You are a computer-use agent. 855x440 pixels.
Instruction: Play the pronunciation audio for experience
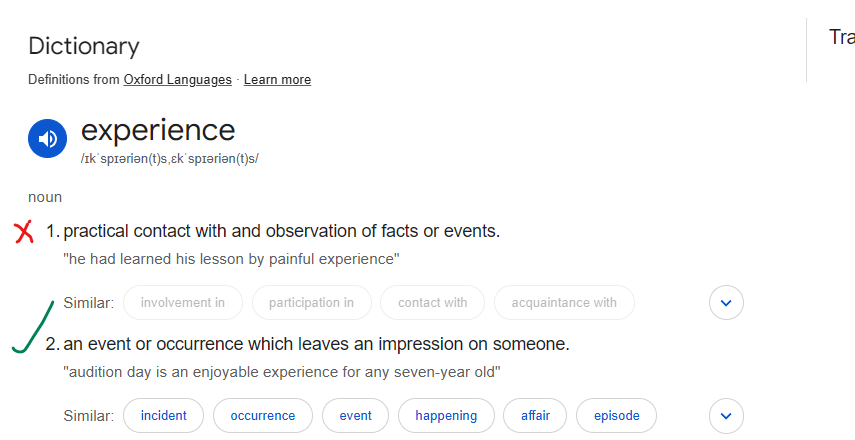pyautogui.click(x=47, y=139)
